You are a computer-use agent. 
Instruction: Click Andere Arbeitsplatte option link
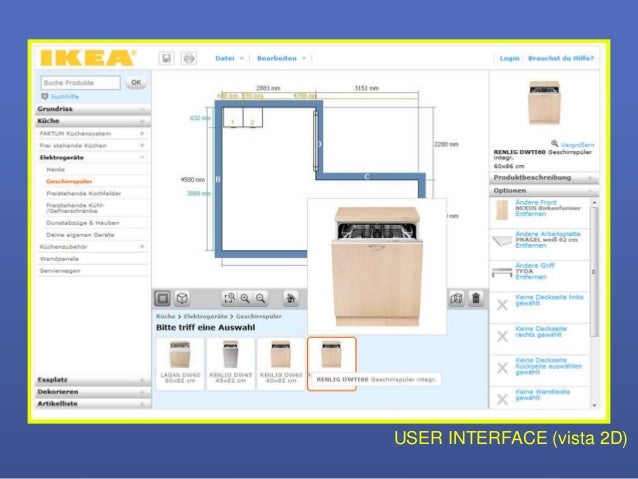(548, 234)
